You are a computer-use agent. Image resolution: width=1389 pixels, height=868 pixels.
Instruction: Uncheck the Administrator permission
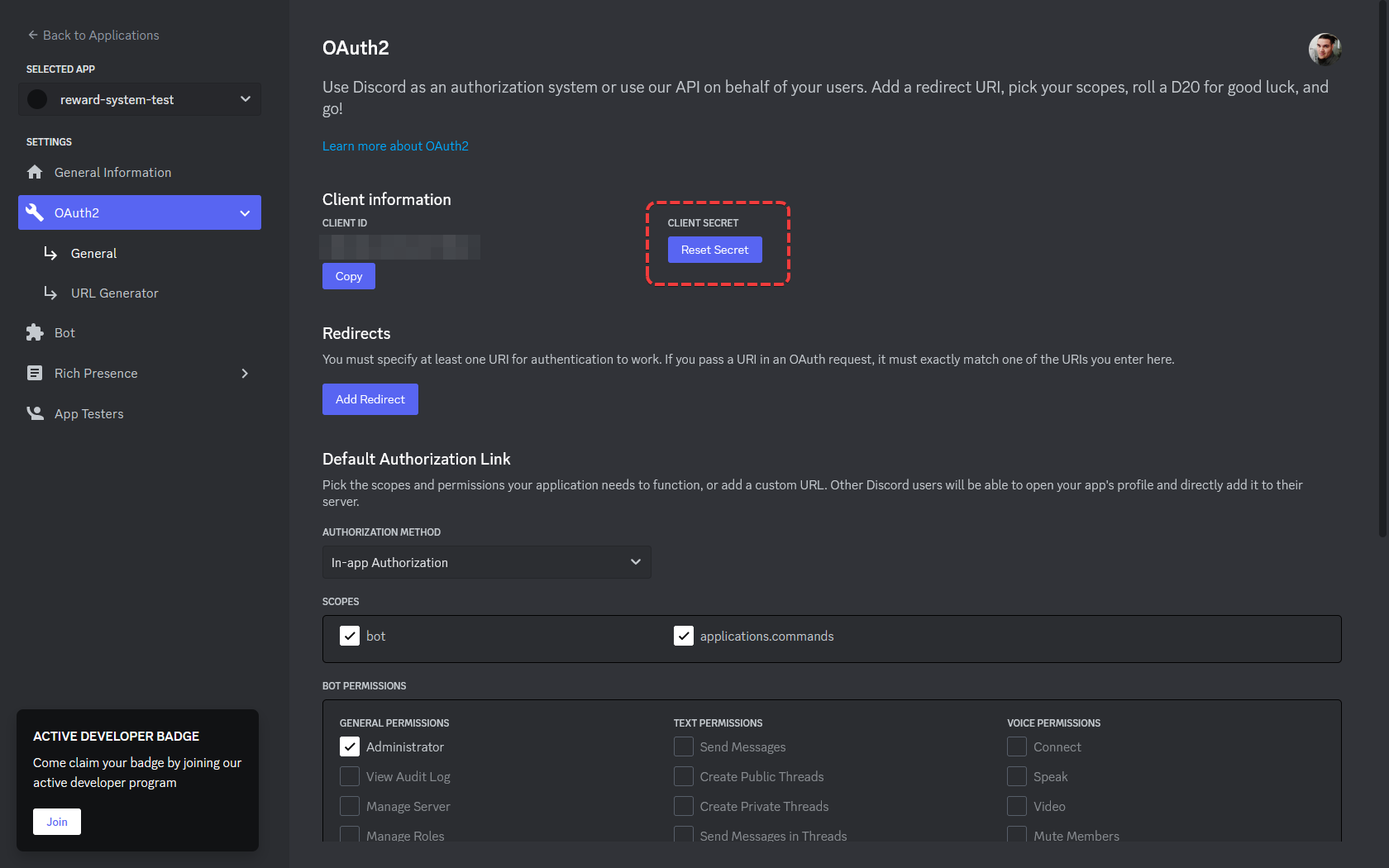tap(350, 746)
